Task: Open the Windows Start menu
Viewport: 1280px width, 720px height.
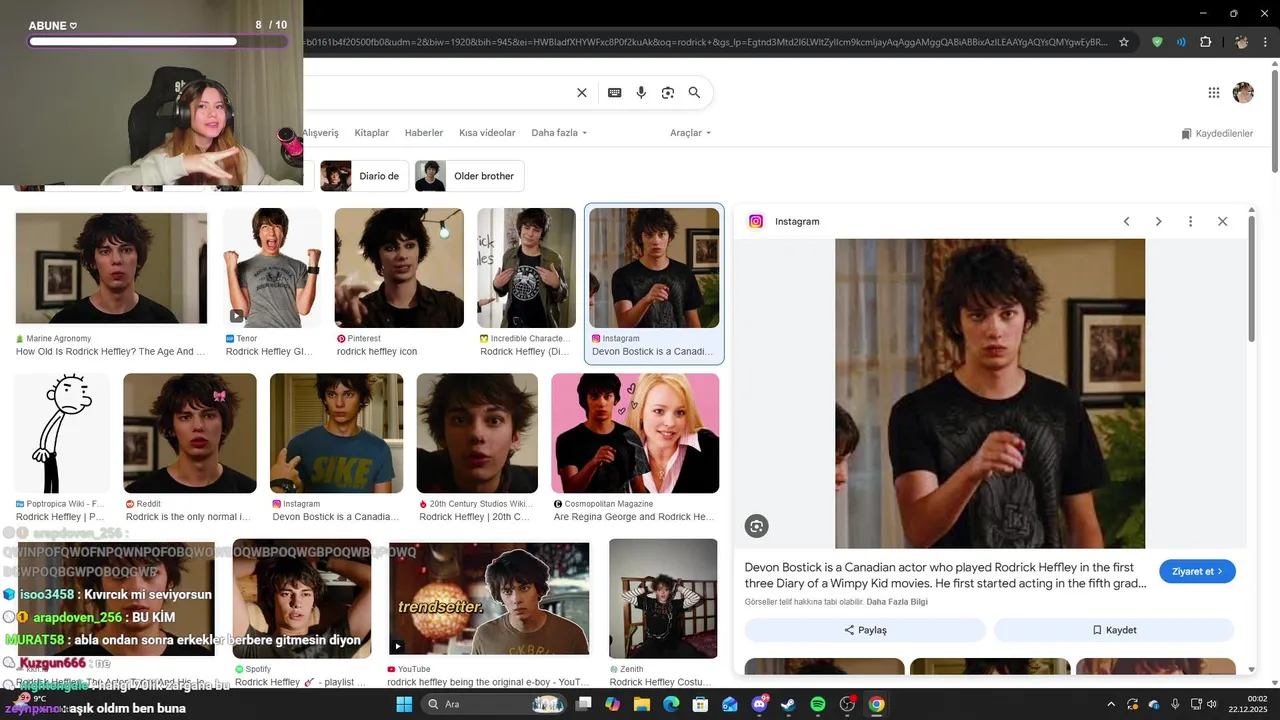Action: [404, 704]
